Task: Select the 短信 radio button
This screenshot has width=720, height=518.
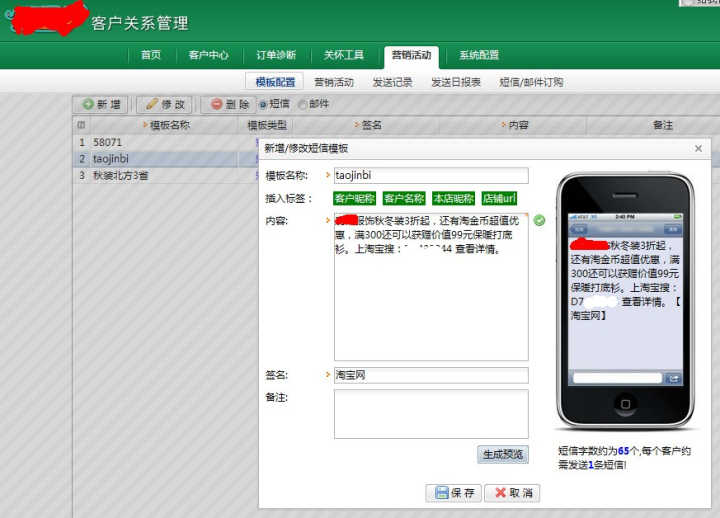Action: [263, 104]
